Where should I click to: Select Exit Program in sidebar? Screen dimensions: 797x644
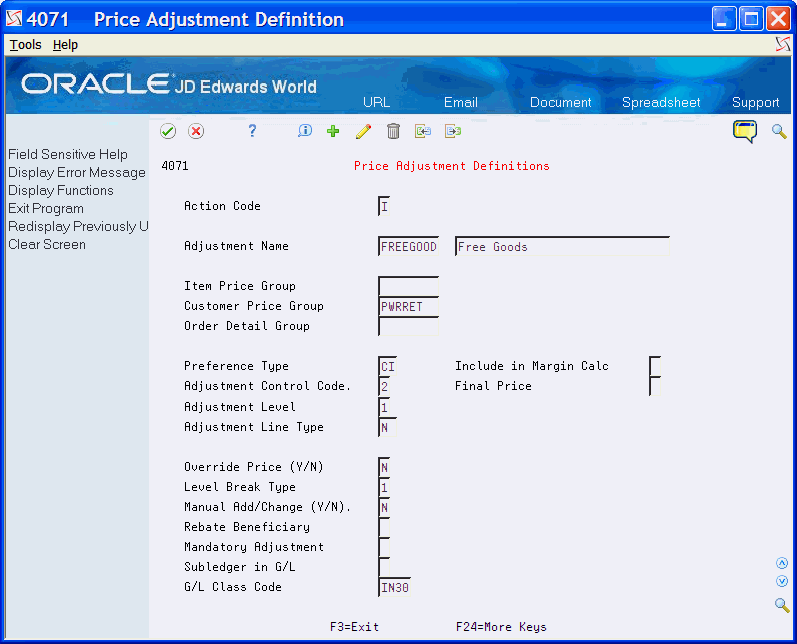point(46,208)
